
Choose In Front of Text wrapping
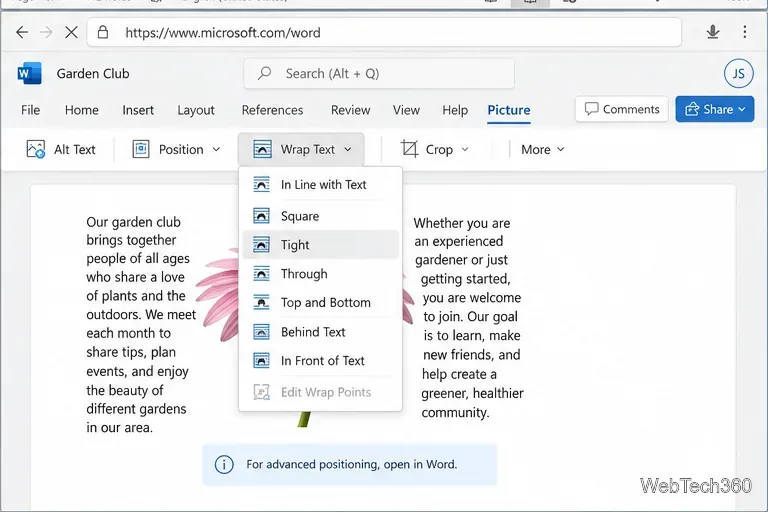tap(321, 361)
